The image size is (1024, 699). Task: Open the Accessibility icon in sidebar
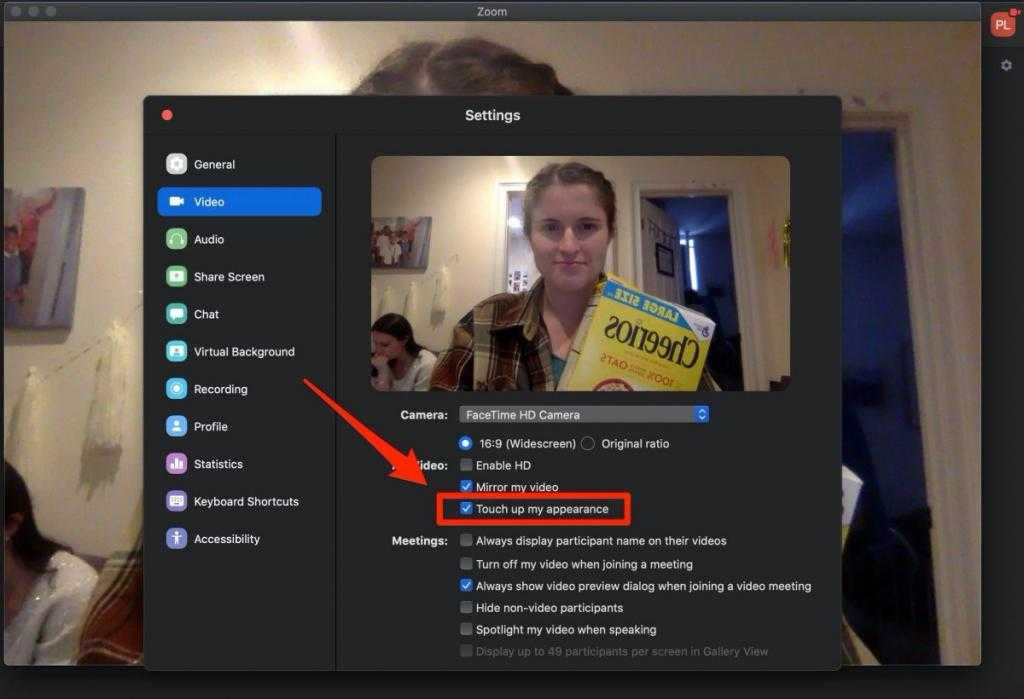tap(177, 539)
